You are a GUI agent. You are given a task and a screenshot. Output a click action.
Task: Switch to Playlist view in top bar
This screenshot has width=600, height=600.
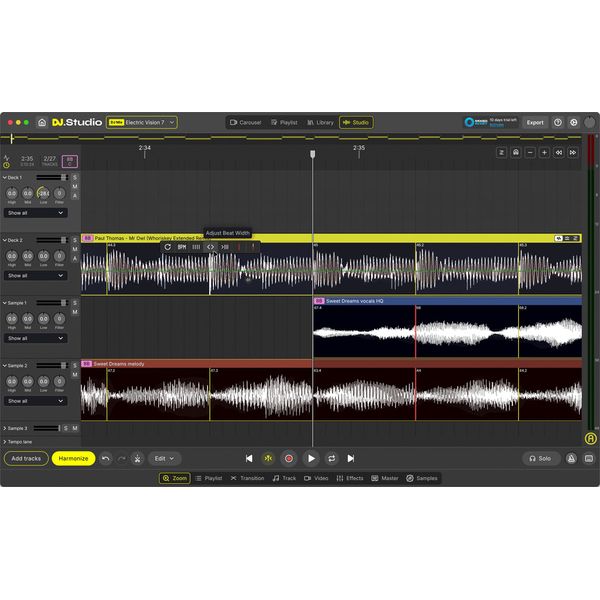(x=284, y=122)
